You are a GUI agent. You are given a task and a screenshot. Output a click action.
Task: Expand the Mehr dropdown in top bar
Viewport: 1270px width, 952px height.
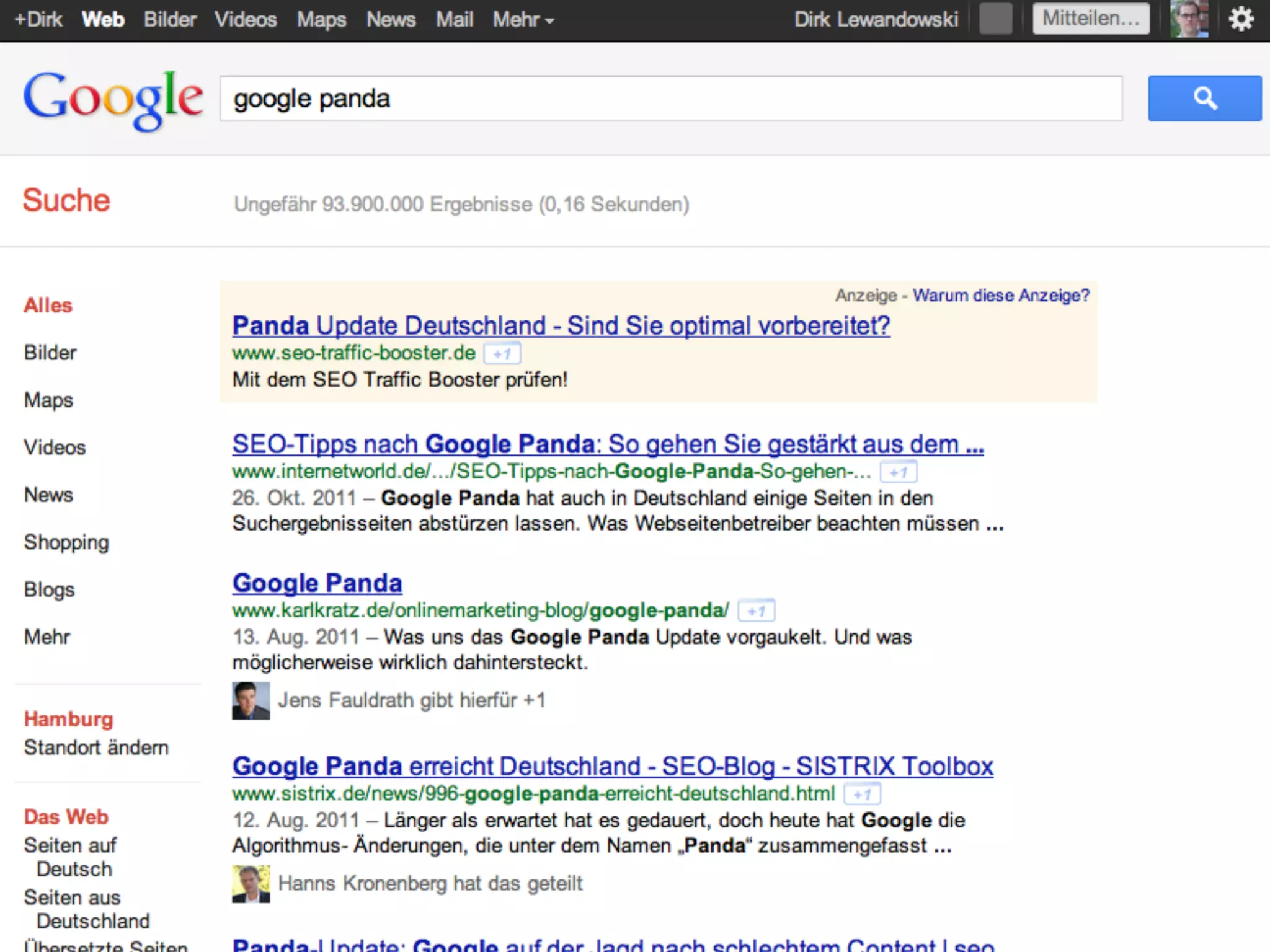(x=523, y=20)
